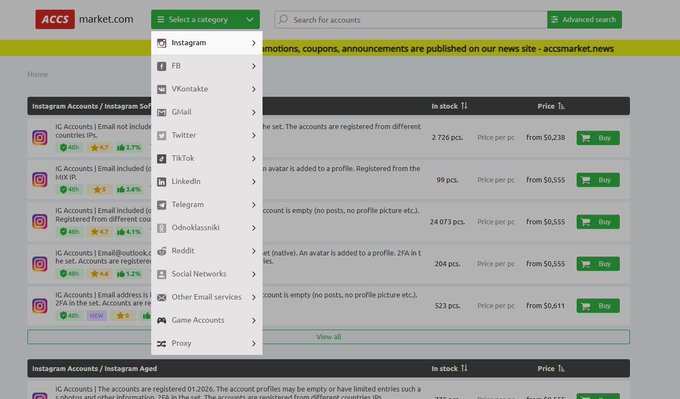Open Advanced search
Viewport: 680px width, 399px height.
click(x=584, y=20)
